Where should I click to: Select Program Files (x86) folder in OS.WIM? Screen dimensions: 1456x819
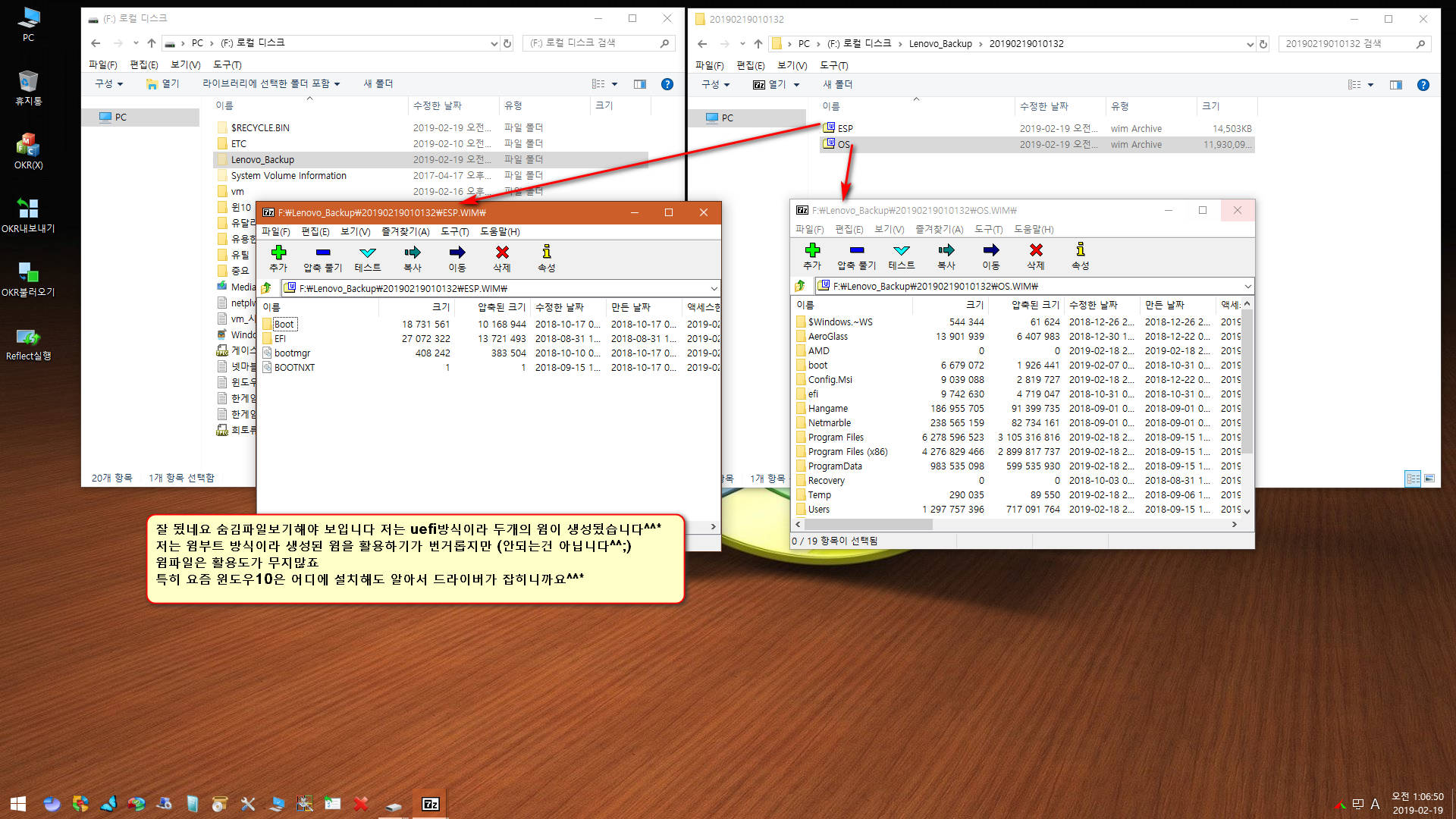tap(847, 451)
